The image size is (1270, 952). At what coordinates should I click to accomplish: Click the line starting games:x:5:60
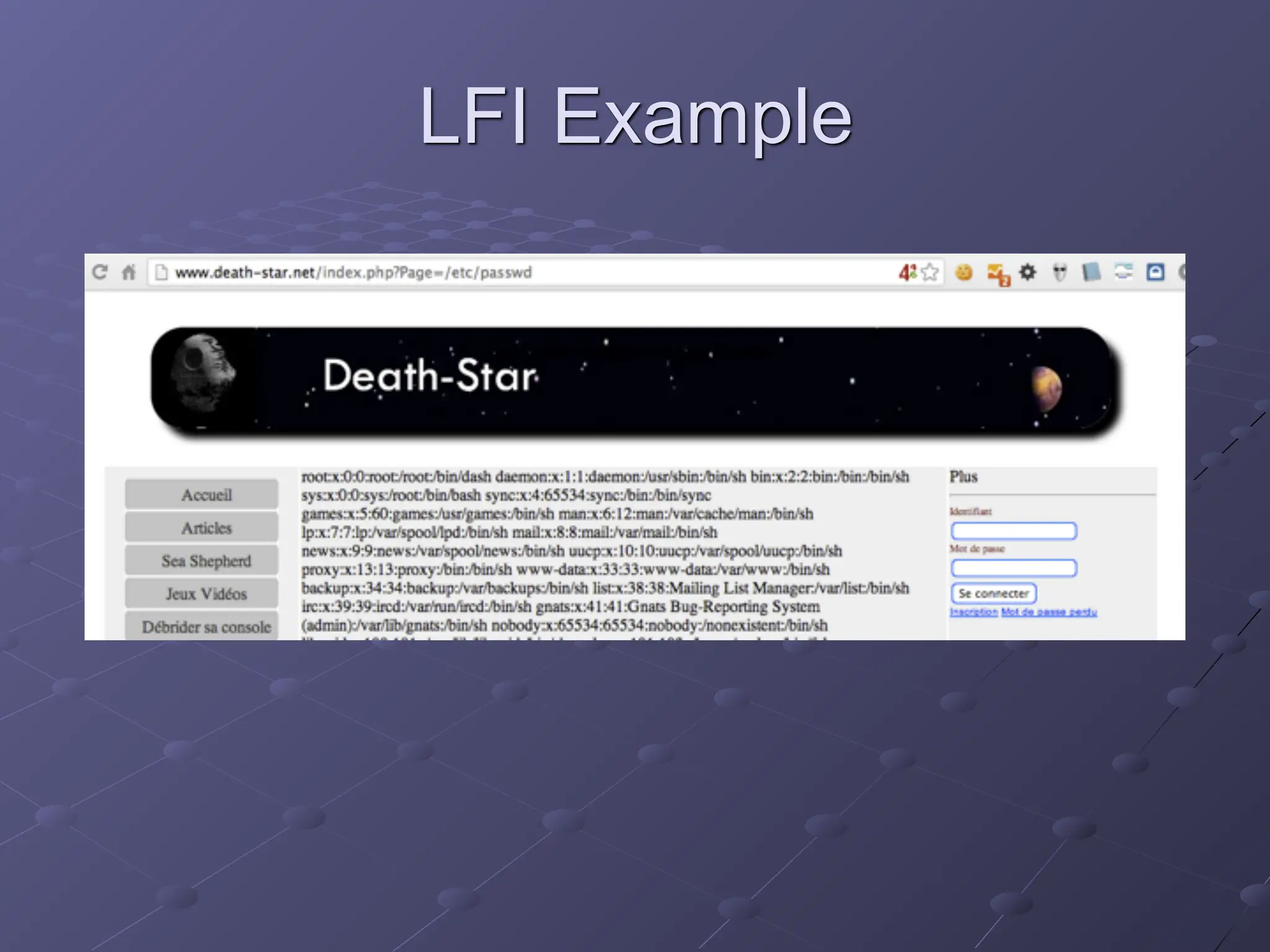[557, 514]
